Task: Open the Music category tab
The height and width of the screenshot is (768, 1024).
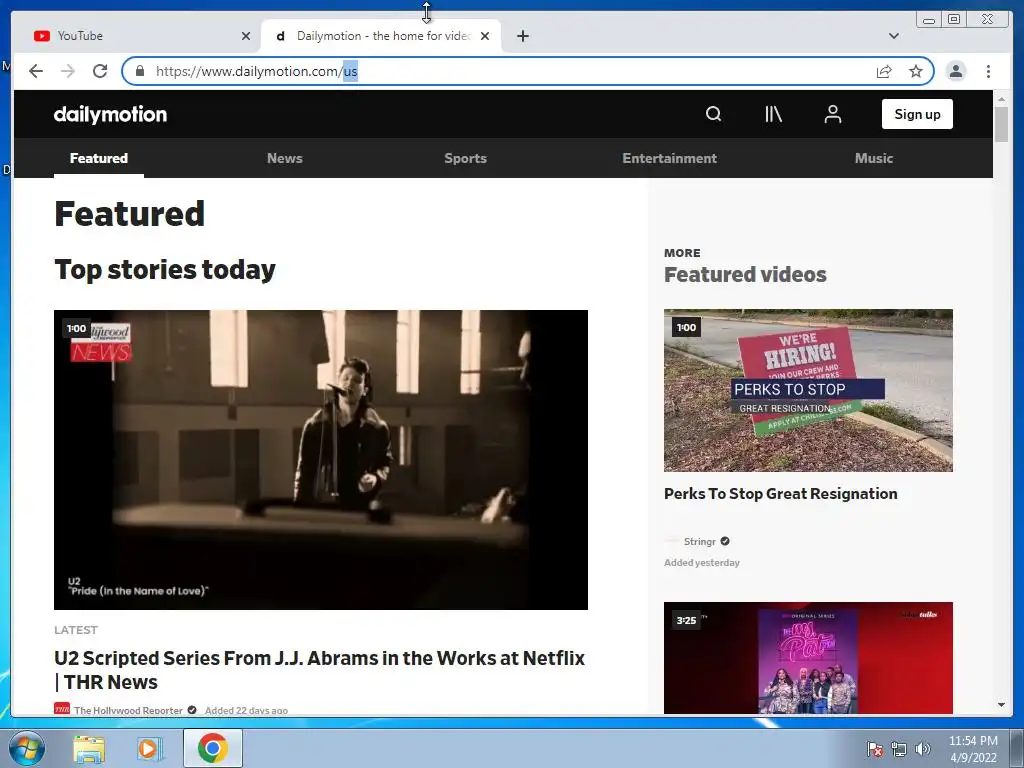Action: click(x=874, y=158)
